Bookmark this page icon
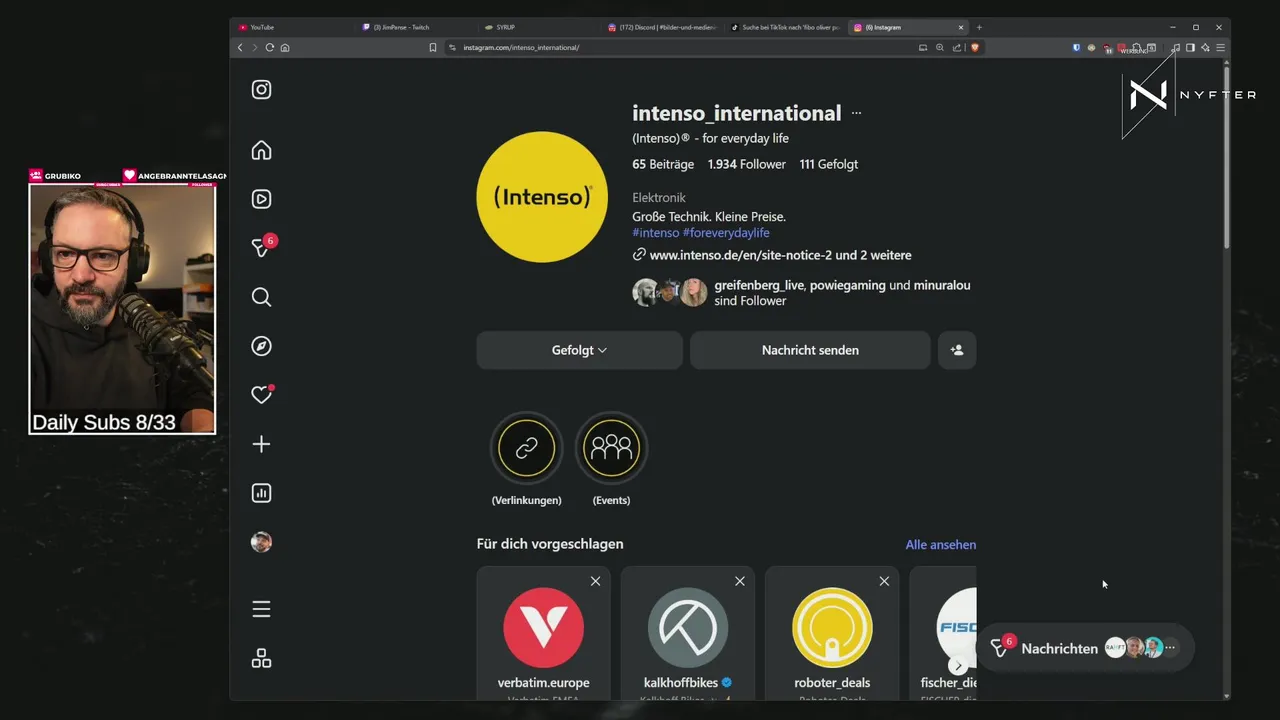The image size is (1280, 720). 433,47
